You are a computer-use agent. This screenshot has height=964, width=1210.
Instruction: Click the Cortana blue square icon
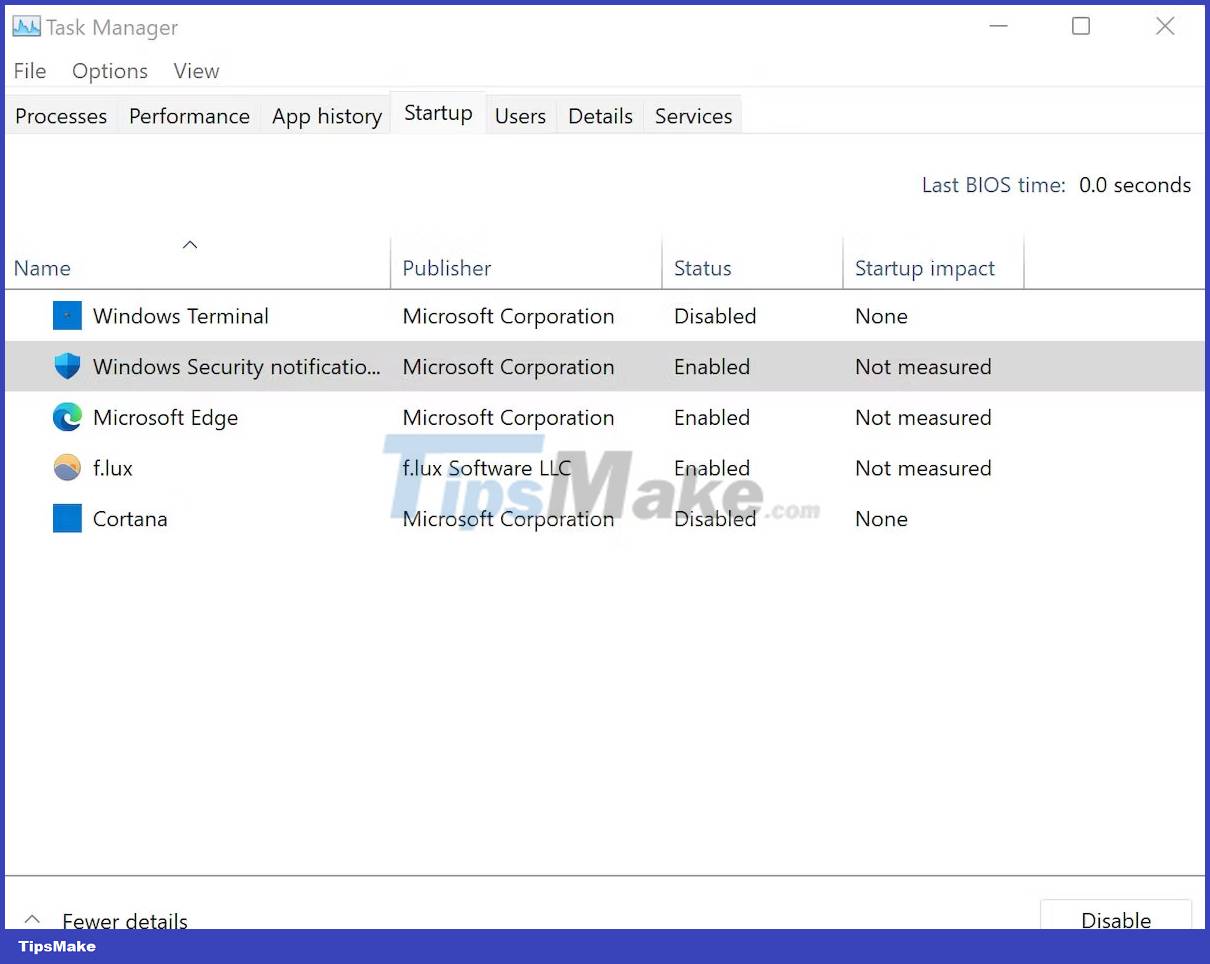(x=67, y=519)
